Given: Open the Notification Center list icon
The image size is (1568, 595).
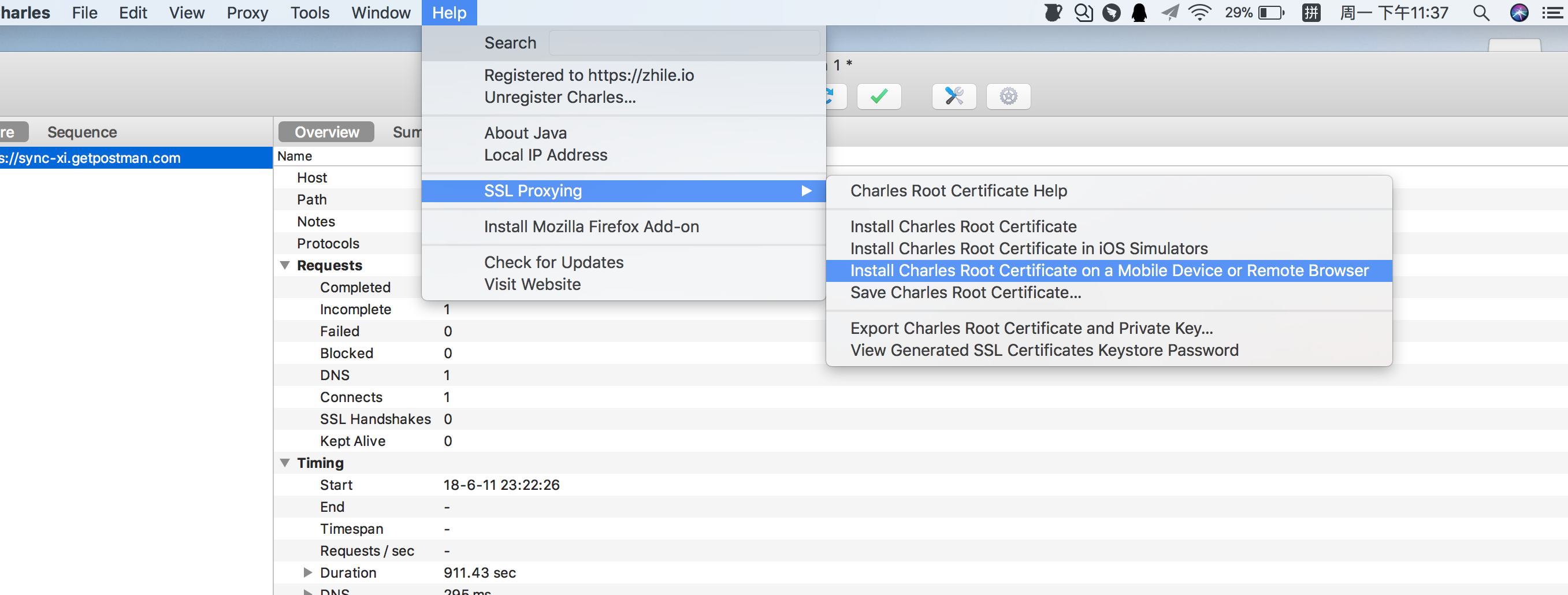Looking at the screenshot, I should click(x=1553, y=12).
